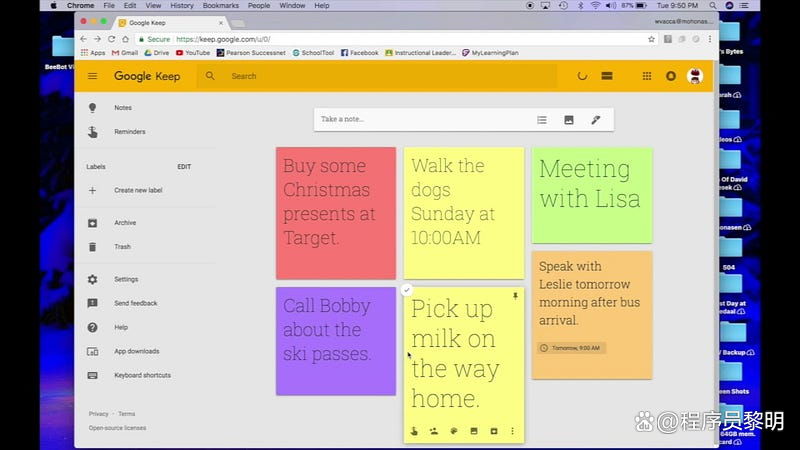Viewport: 800px width, 450px height.
Task: Open the Terms link
Action: [x=127, y=414]
